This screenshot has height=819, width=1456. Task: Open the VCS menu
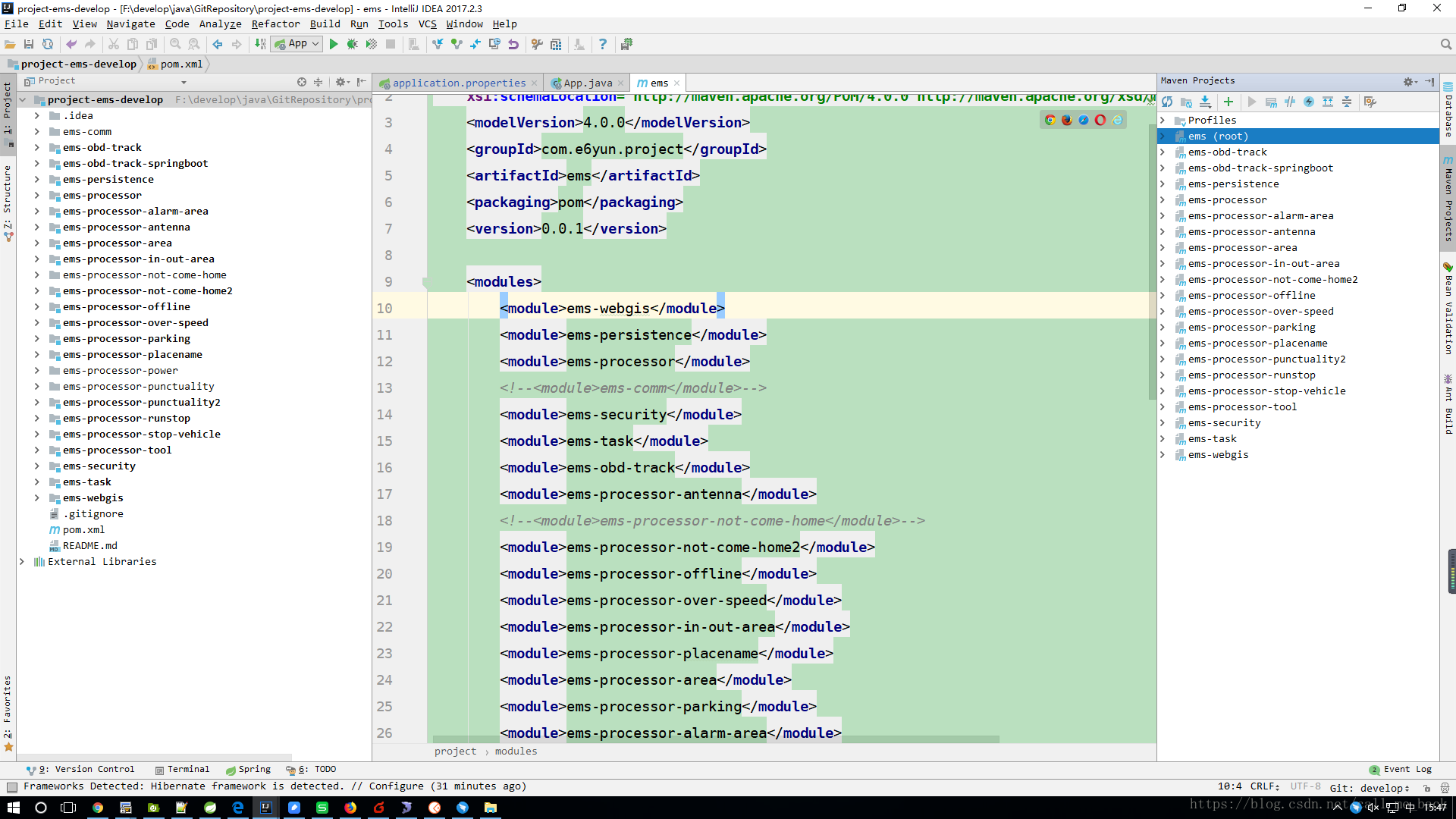click(x=427, y=24)
